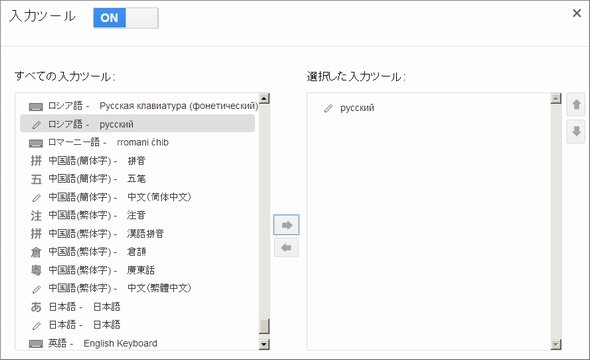
Task: Turn off the input tools ON switch
Action: pos(126,18)
